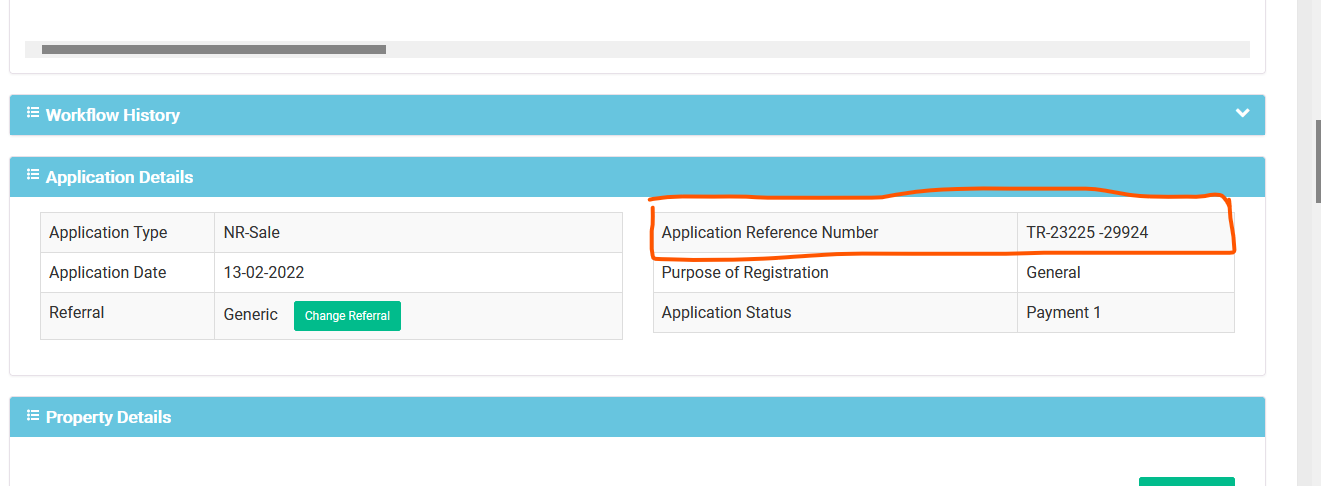The image size is (1321, 486).
Task: Open the Workflow History panel title
Action: point(113,115)
